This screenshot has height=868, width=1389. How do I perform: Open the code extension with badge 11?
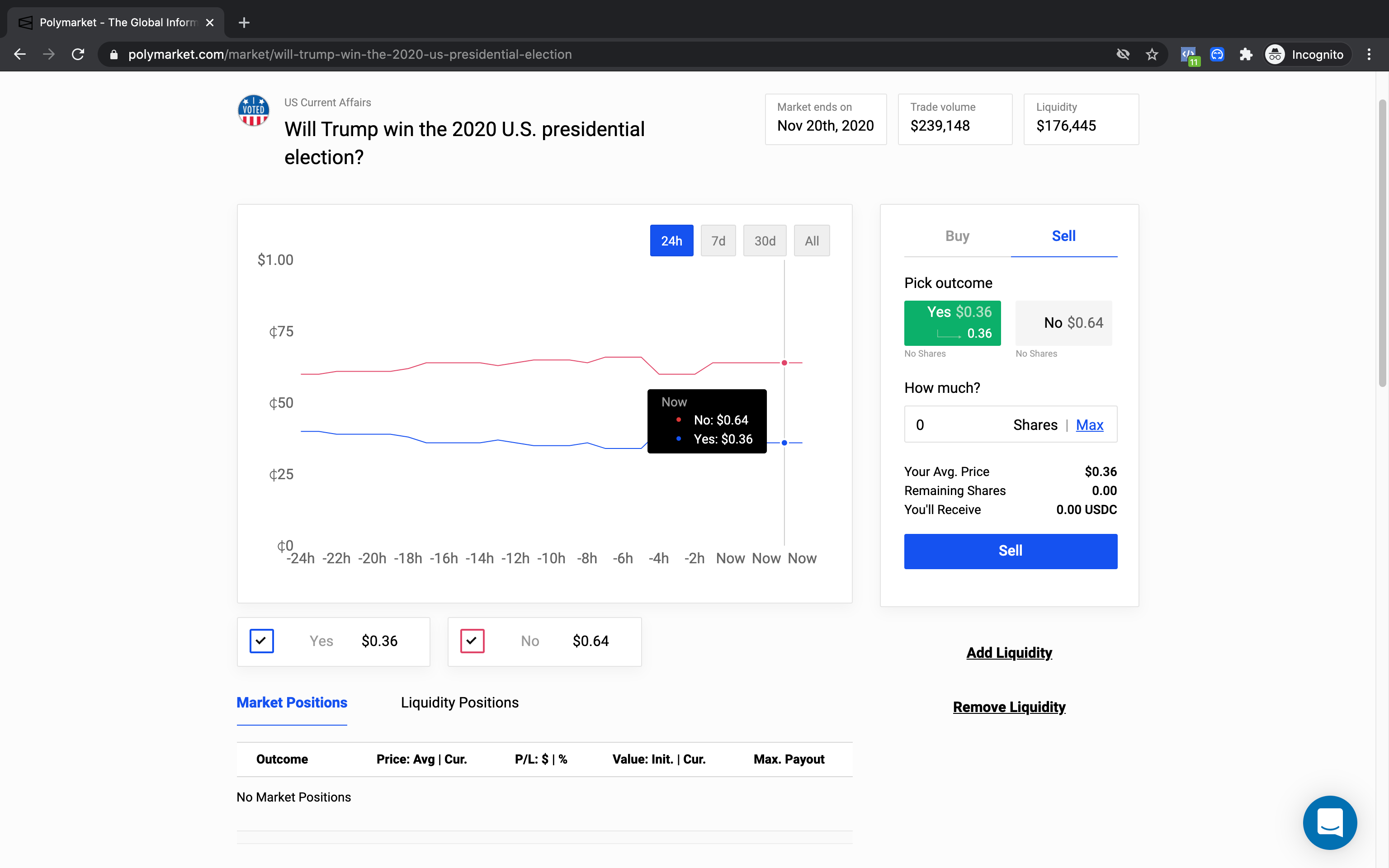(x=1189, y=55)
